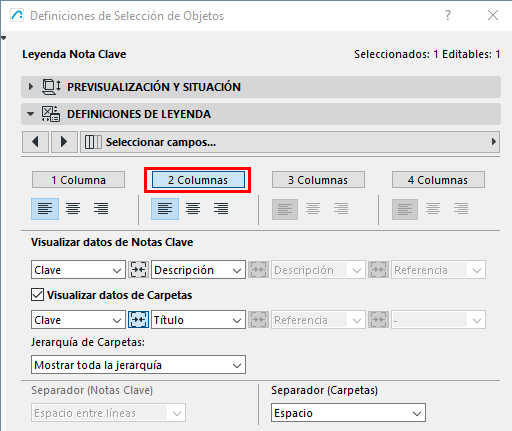Uncheck Visualizar datos de Carpetas
This screenshot has height=431, width=512.
(37, 295)
